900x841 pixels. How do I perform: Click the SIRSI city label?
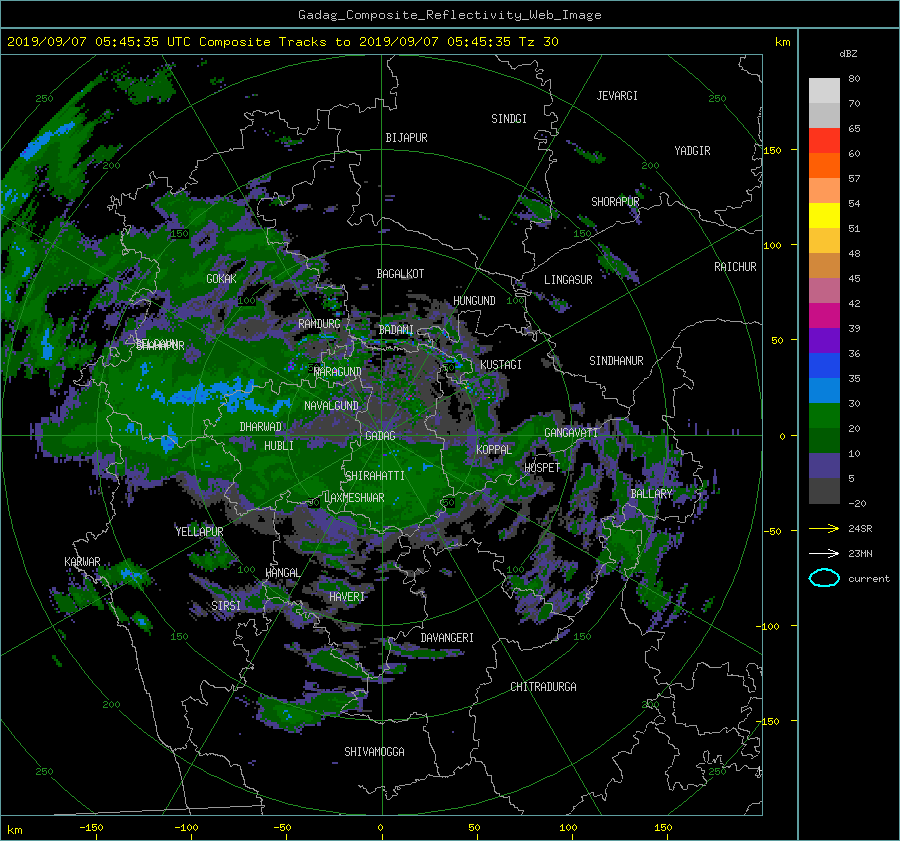point(226,606)
